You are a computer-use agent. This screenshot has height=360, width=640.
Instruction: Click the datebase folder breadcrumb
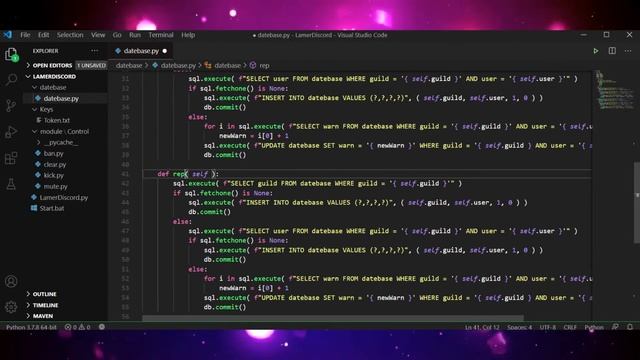click(x=129, y=65)
